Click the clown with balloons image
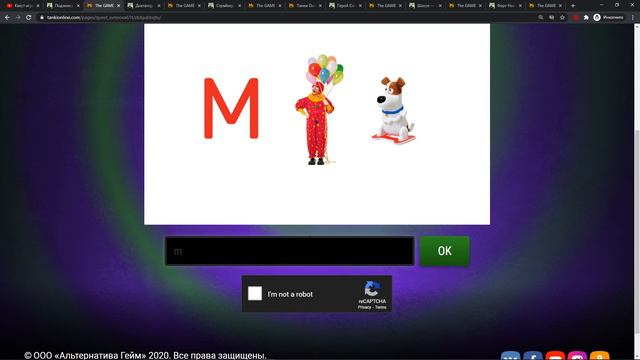This screenshot has width=640, height=360. pyautogui.click(x=321, y=110)
